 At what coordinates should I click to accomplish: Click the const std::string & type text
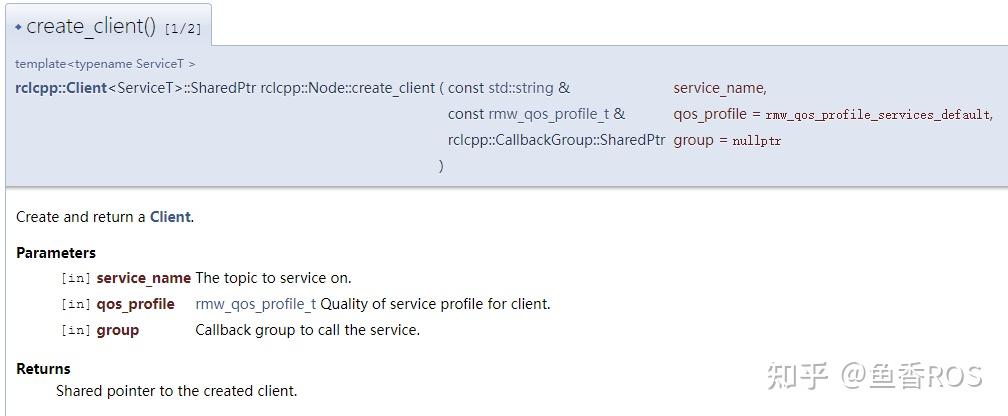tap(509, 88)
